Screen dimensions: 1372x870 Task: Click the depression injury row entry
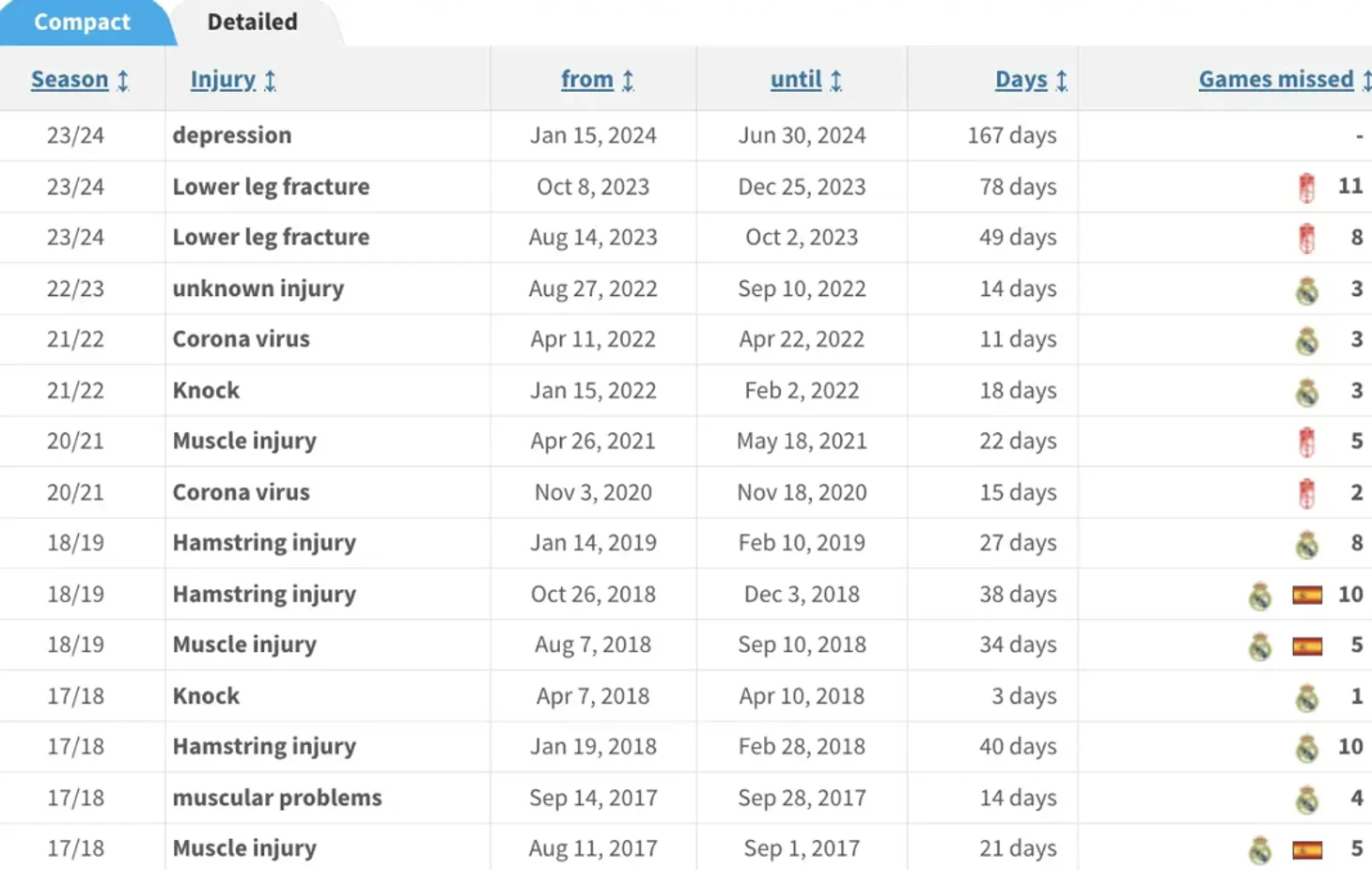(232, 135)
